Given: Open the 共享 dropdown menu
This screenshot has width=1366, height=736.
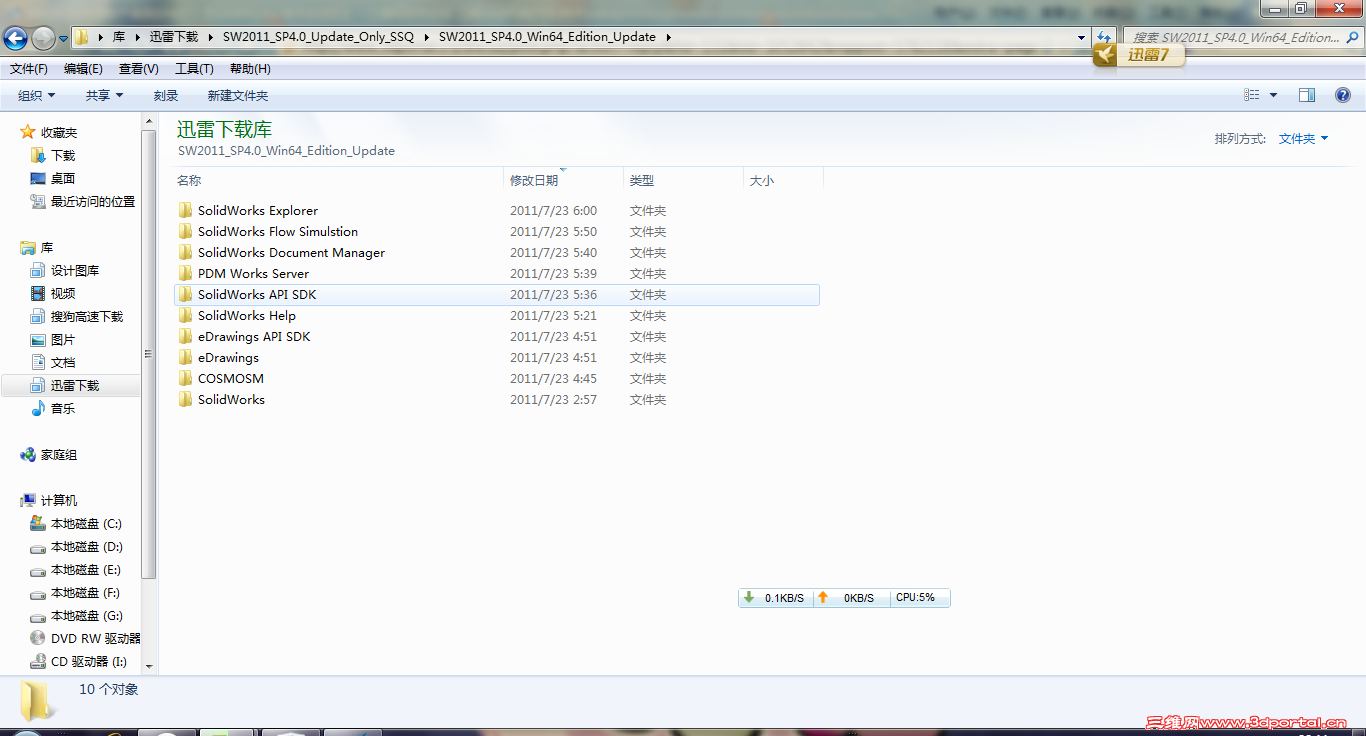Looking at the screenshot, I should (x=104, y=96).
